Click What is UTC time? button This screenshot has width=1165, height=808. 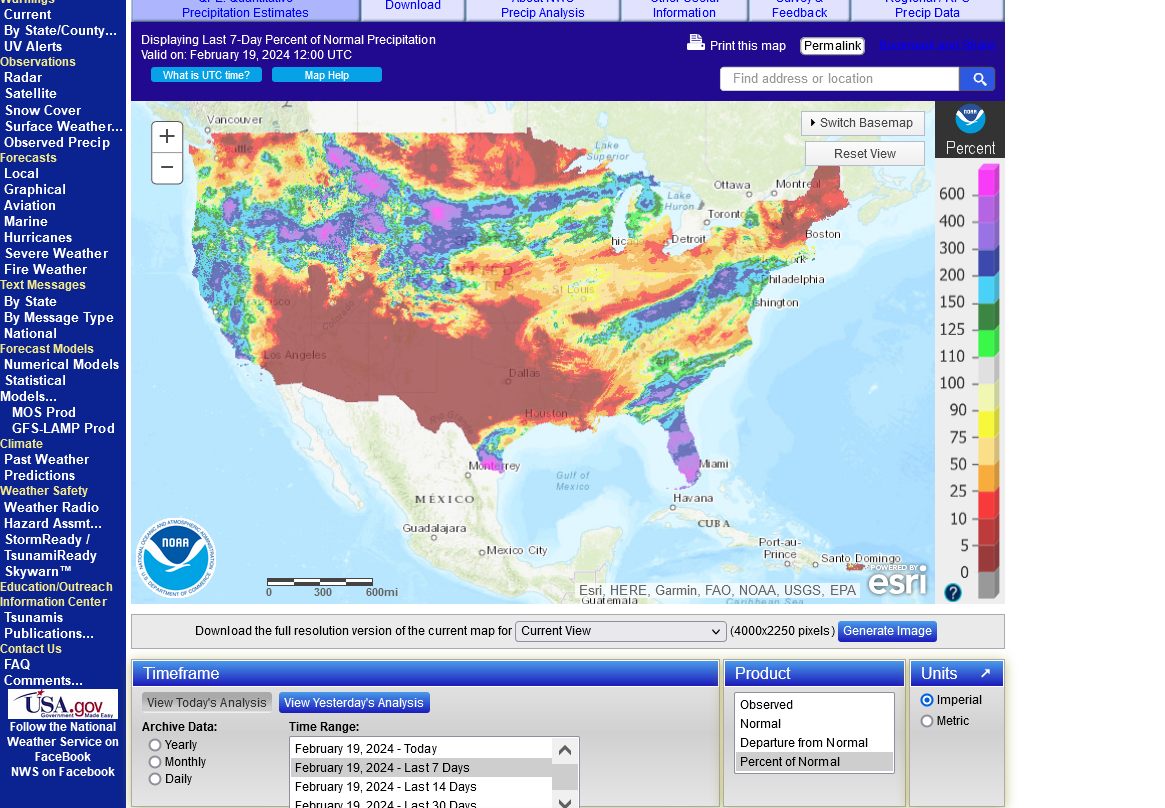(207, 75)
